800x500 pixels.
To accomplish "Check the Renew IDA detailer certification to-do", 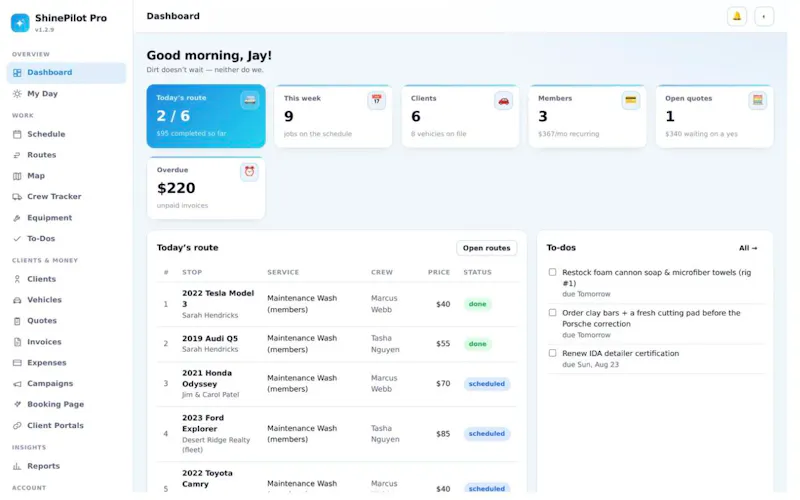I will pyautogui.click(x=553, y=353).
